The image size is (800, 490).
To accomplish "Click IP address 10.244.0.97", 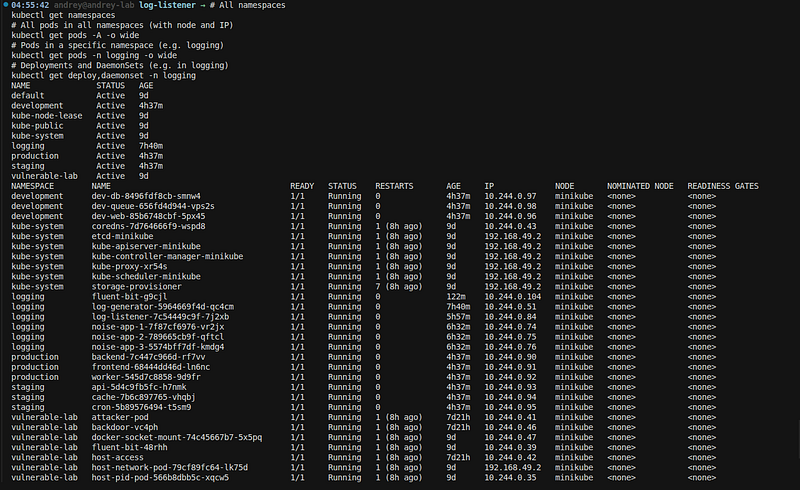I will [x=510, y=196].
